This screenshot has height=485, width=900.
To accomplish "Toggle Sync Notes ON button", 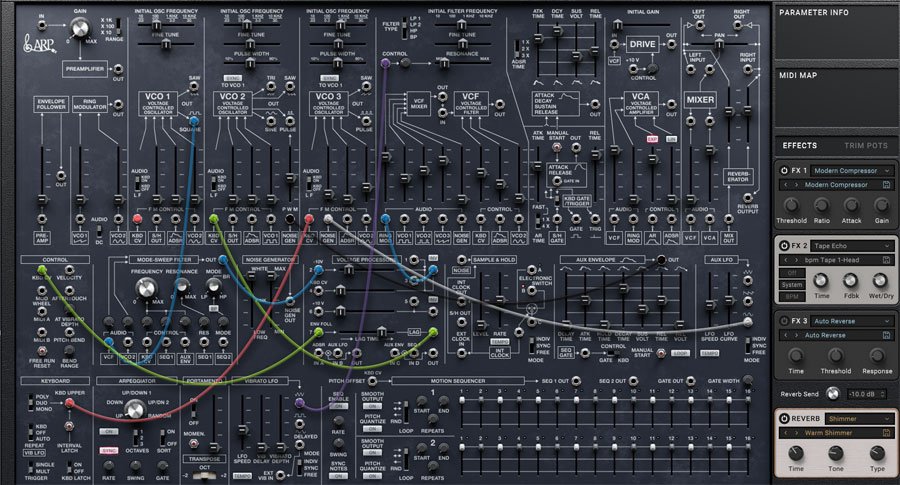I will tap(338, 476).
